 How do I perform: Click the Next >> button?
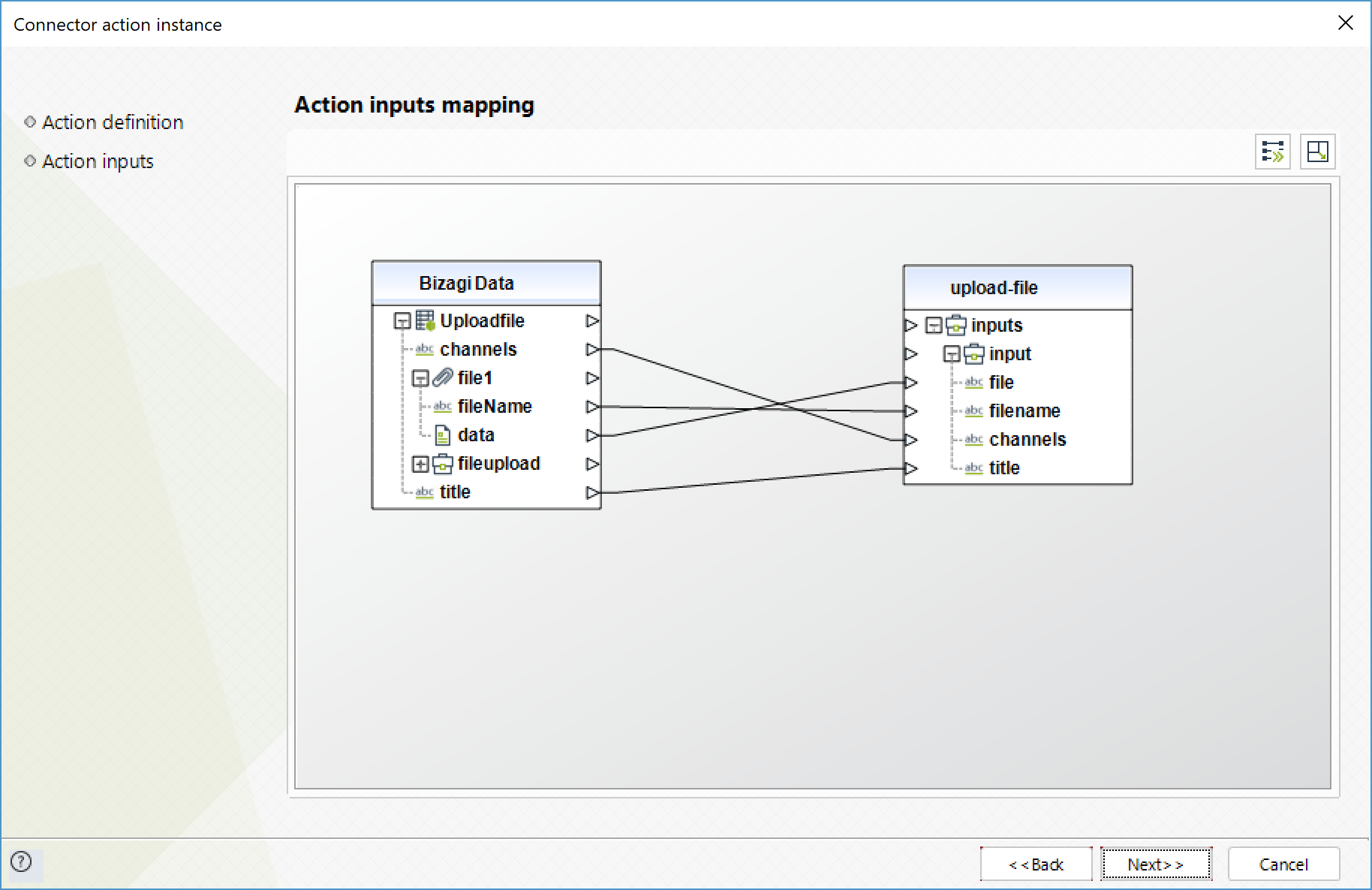(x=1156, y=864)
